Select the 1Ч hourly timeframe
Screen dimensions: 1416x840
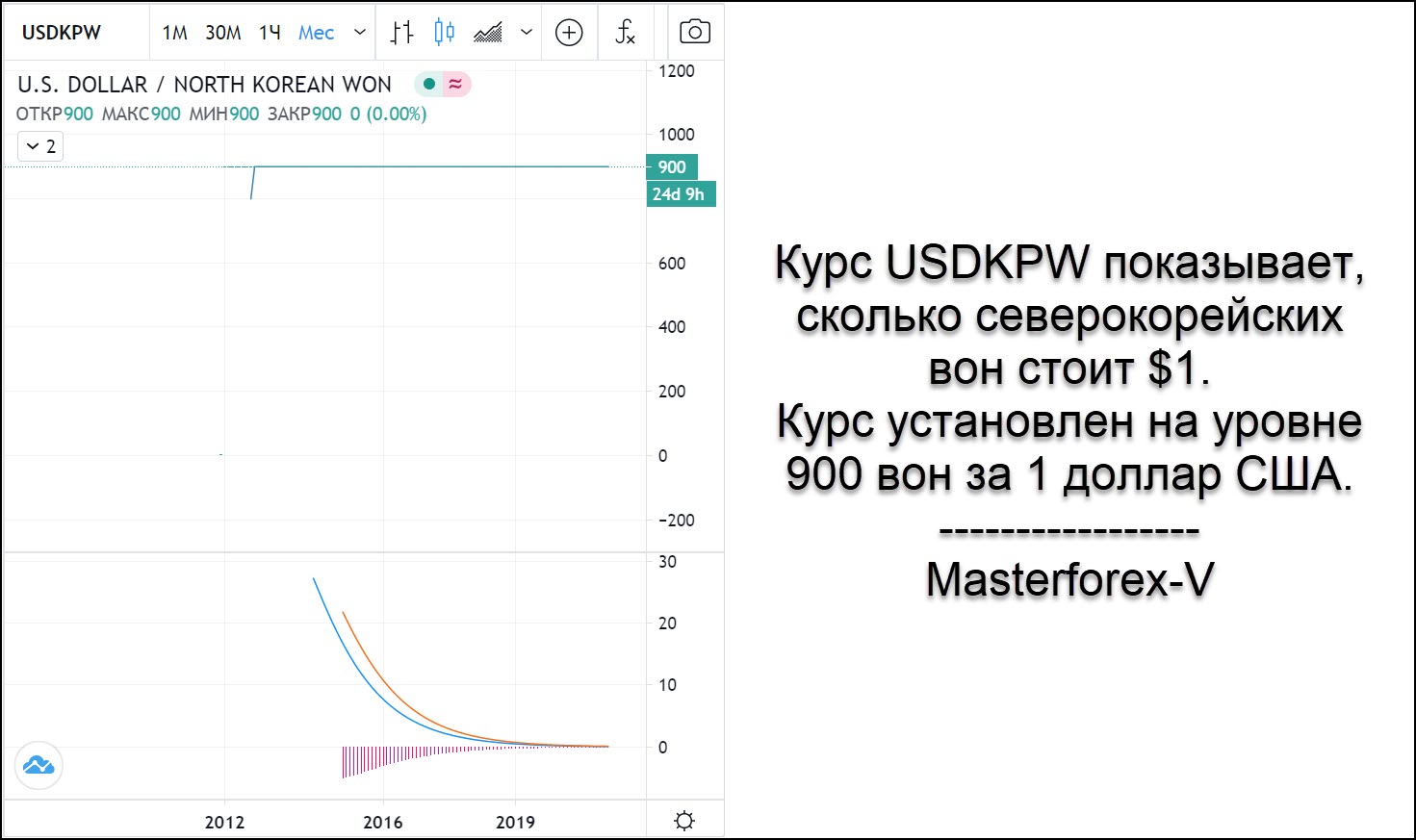(270, 33)
